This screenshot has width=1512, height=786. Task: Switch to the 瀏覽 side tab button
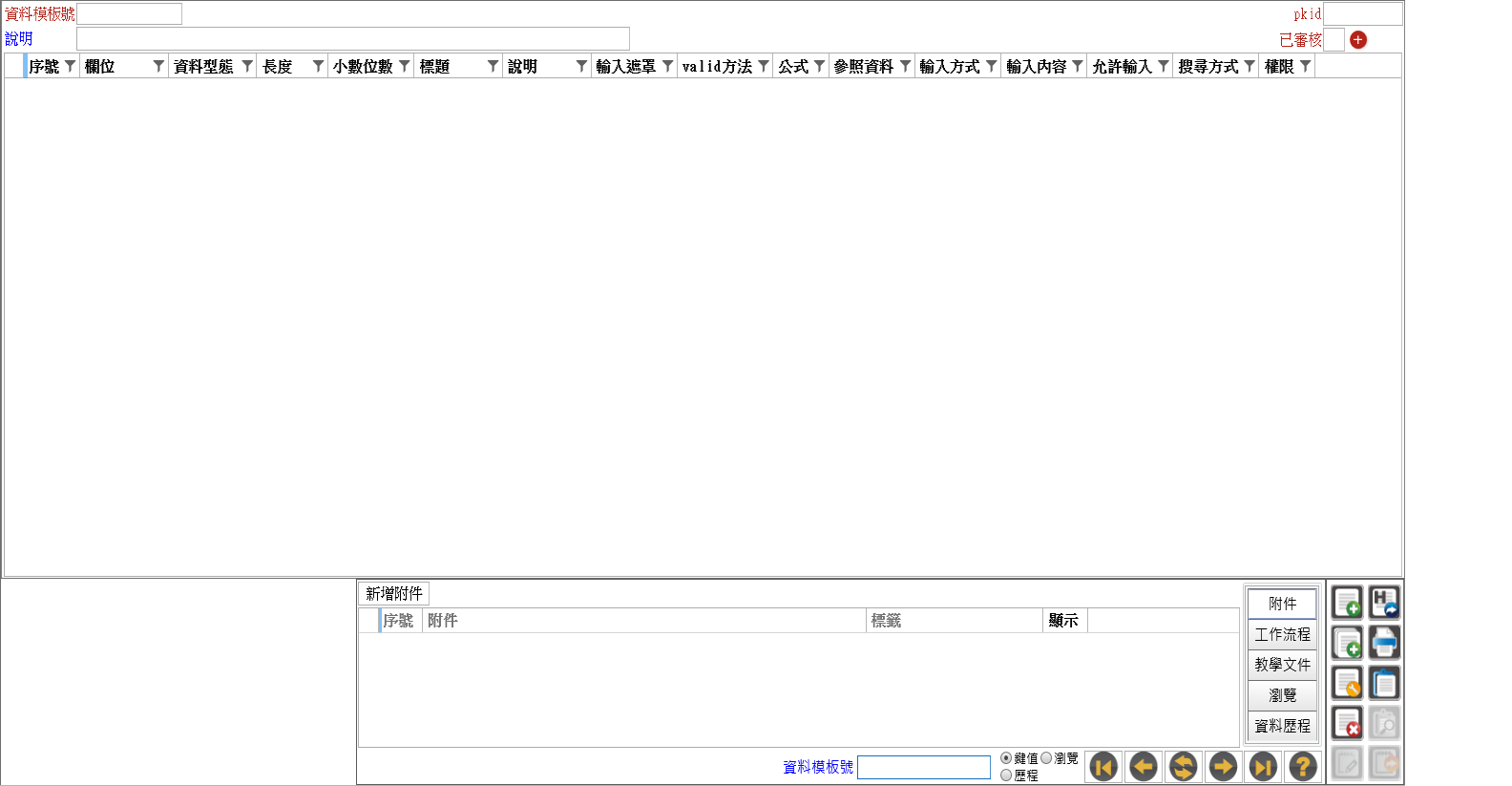click(x=1282, y=695)
